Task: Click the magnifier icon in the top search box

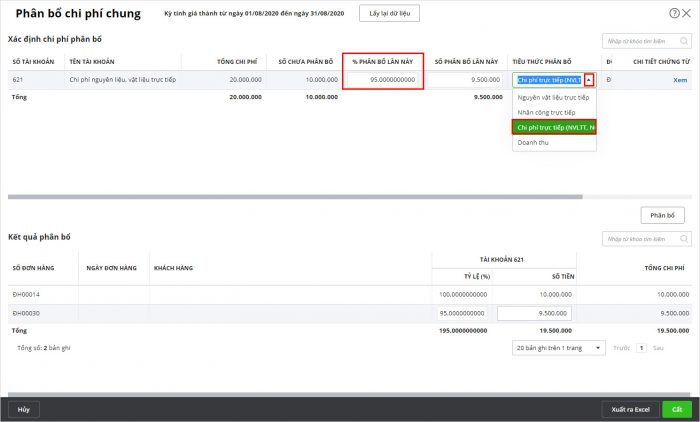Action: pyautogui.click(x=684, y=41)
